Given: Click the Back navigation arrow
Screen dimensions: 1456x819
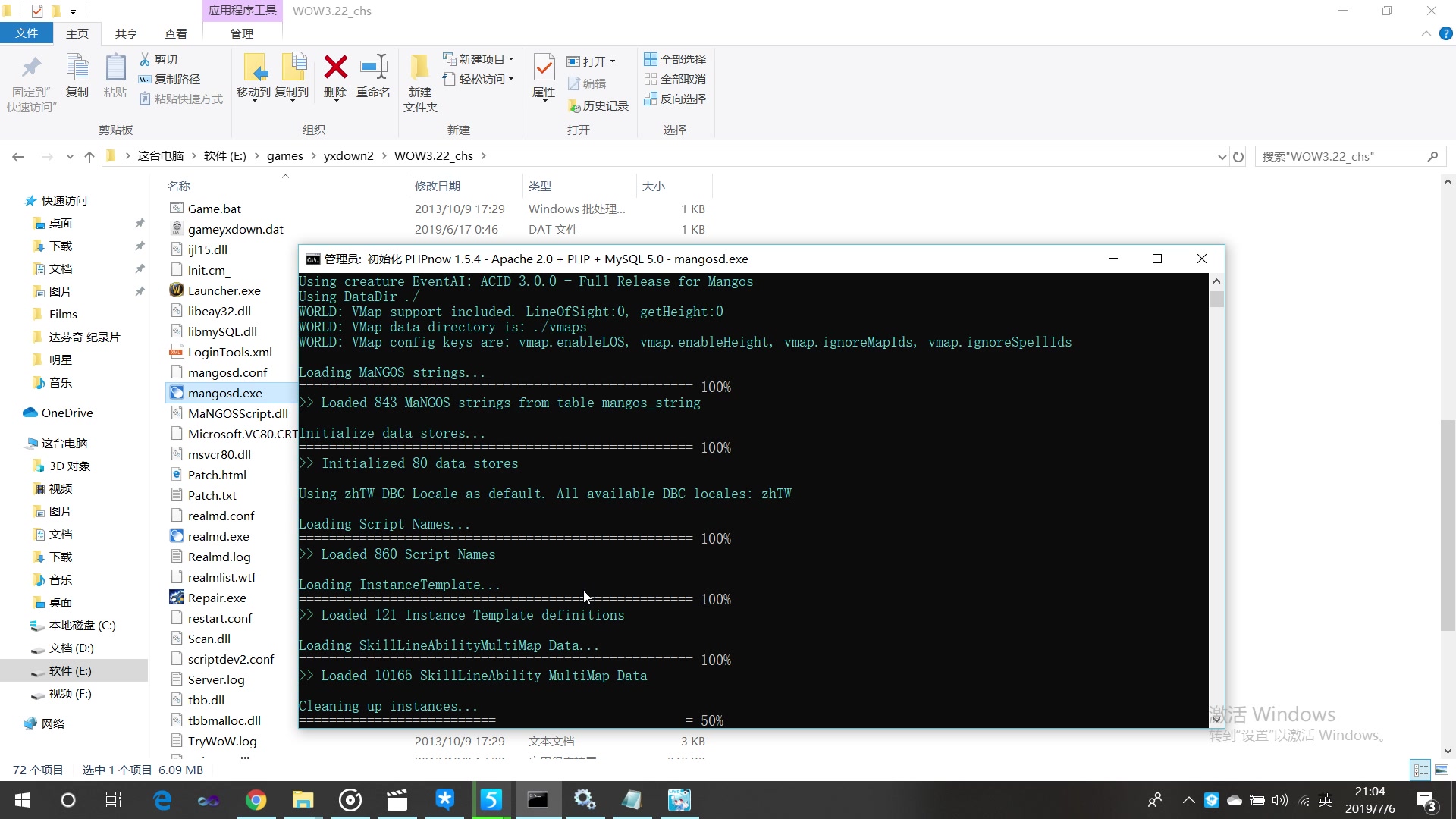Looking at the screenshot, I should [x=18, y=157].
